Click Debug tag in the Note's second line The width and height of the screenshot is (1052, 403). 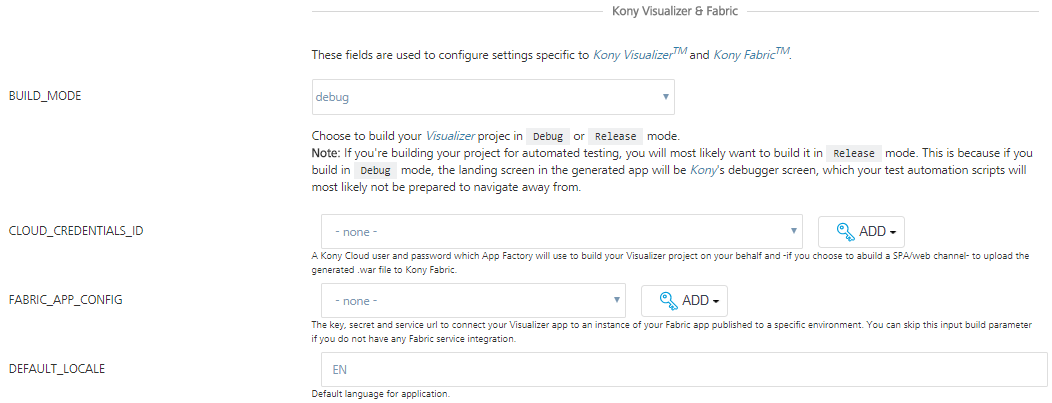[376, 170]
